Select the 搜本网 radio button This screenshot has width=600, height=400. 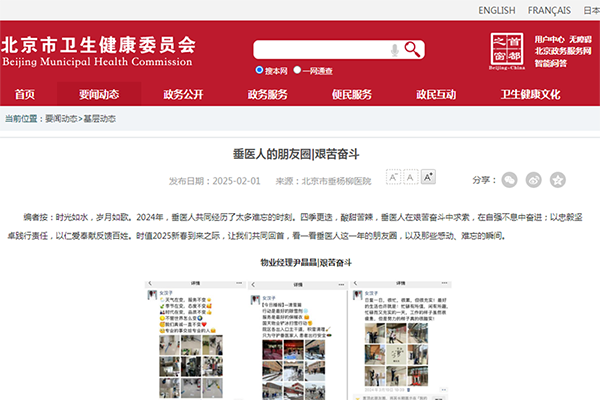click(x=260, y=71)
